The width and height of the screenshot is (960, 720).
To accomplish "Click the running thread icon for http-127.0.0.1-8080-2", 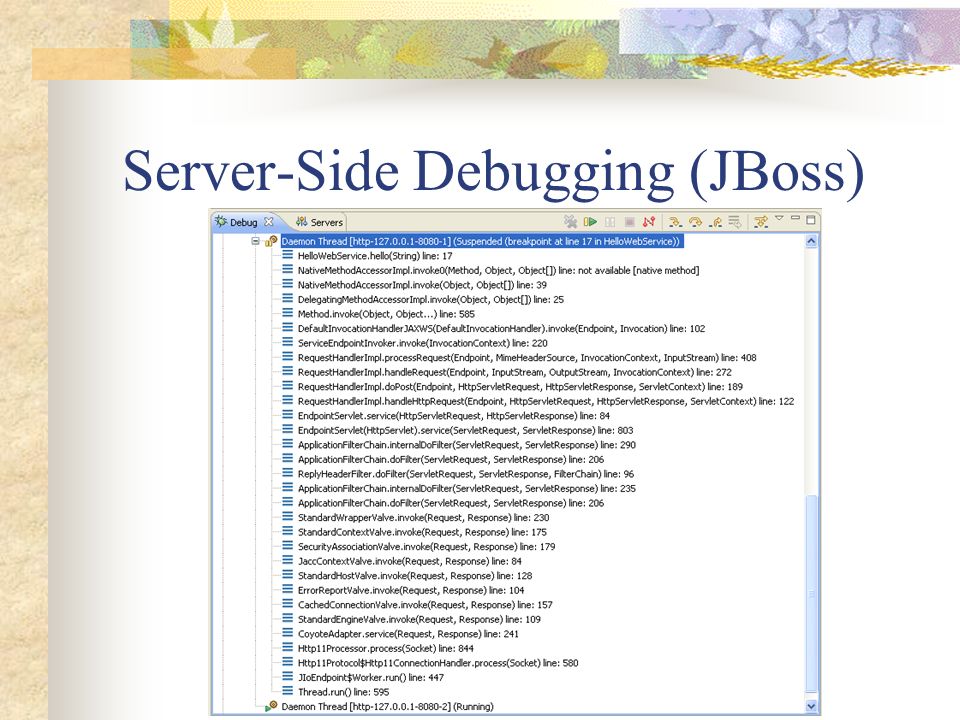I will click(271, 707).
